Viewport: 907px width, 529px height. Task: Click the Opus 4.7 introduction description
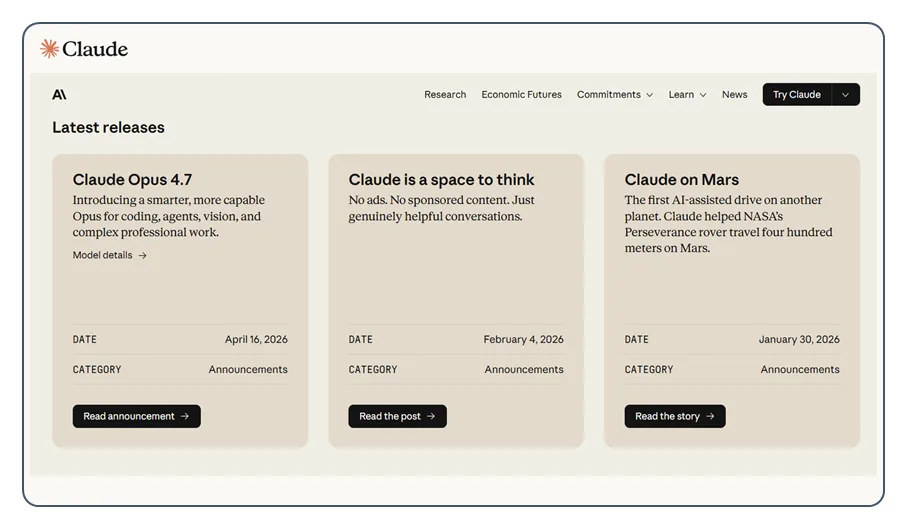tap(168, 216)
